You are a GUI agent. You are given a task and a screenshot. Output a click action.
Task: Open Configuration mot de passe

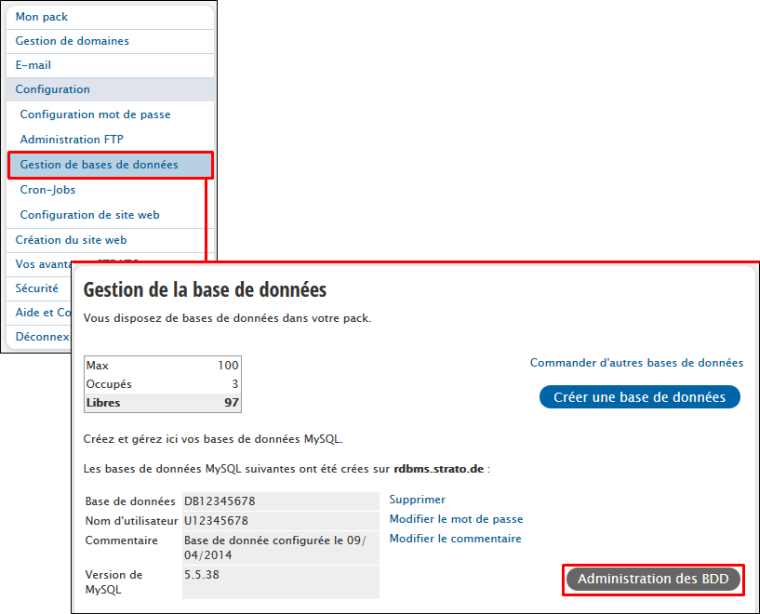pos(95,115)
